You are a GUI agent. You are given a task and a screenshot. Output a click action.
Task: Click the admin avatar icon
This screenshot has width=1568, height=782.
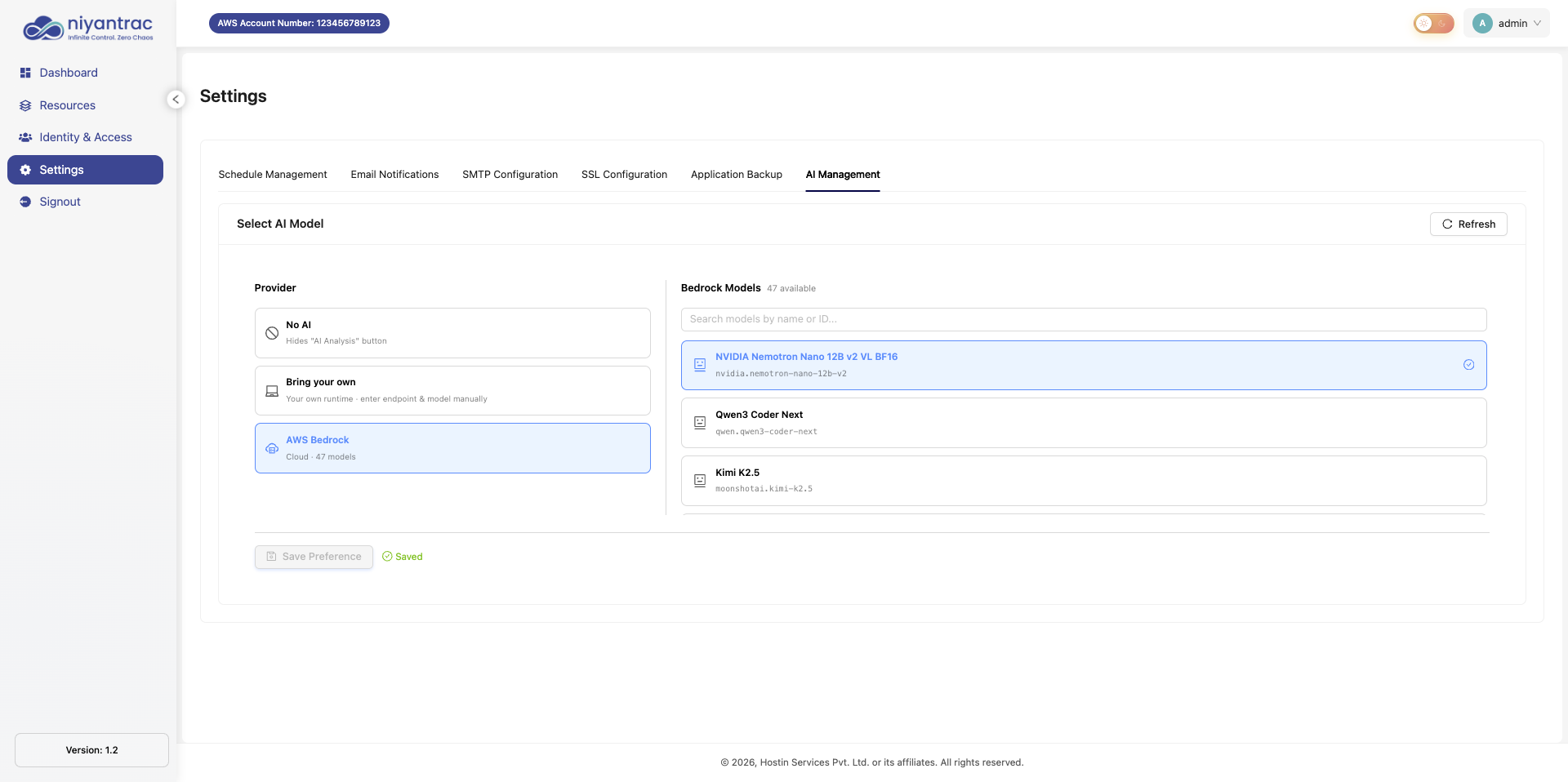tap(1482, 24)
